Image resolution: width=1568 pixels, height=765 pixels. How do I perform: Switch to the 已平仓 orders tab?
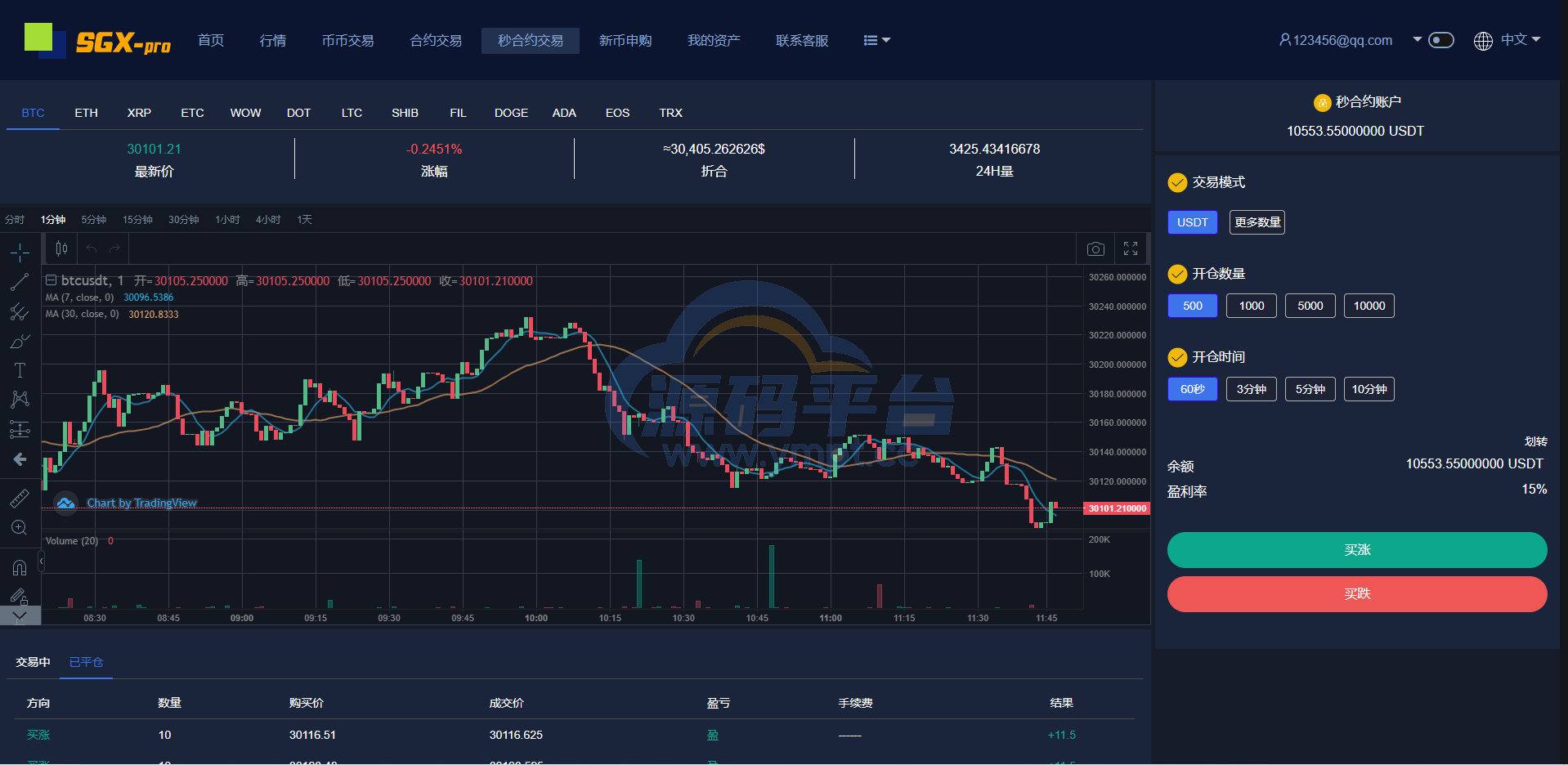click(87, 662)
